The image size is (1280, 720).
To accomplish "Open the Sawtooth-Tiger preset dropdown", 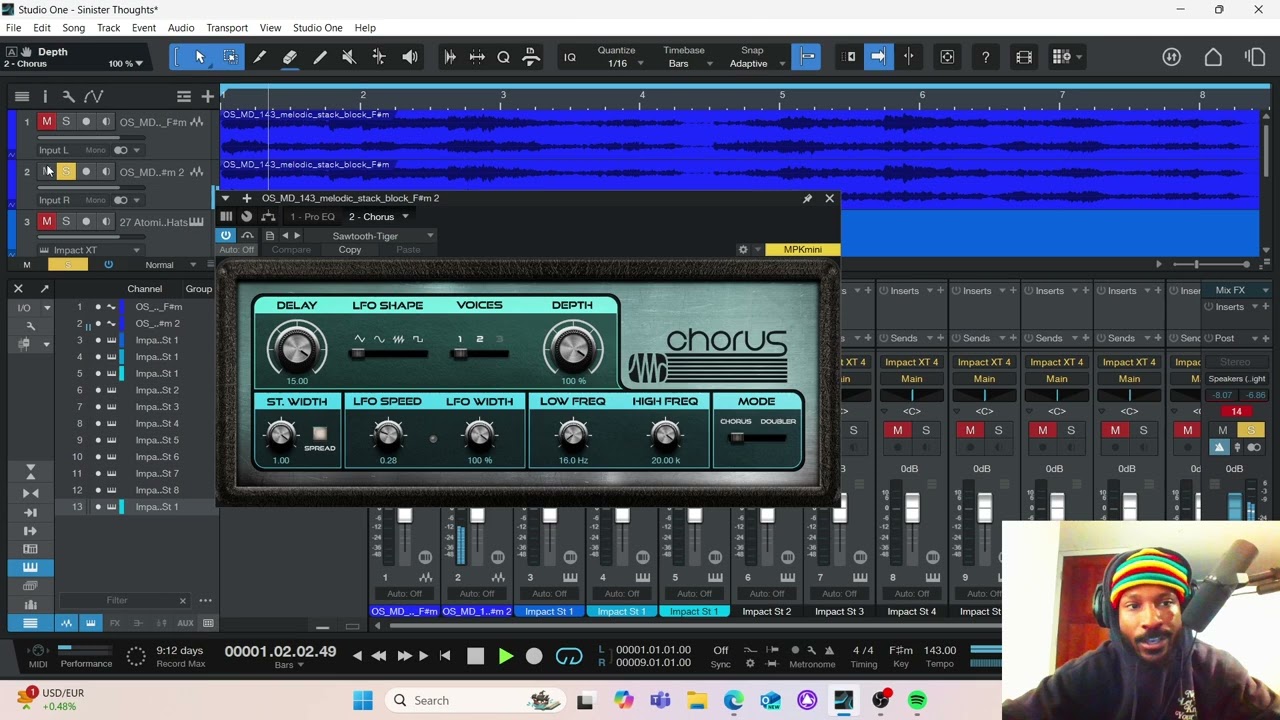I will 384,236.
